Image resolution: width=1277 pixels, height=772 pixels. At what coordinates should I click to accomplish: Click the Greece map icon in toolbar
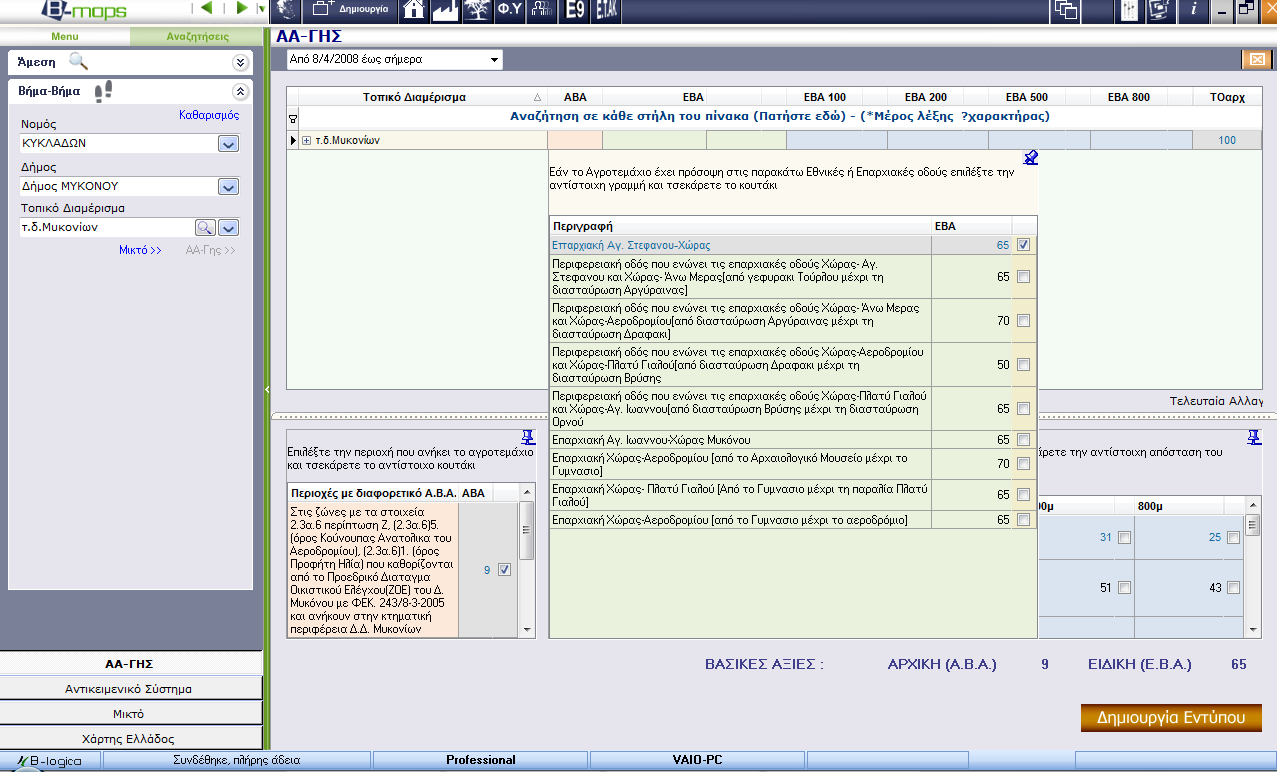coord(285,10)
